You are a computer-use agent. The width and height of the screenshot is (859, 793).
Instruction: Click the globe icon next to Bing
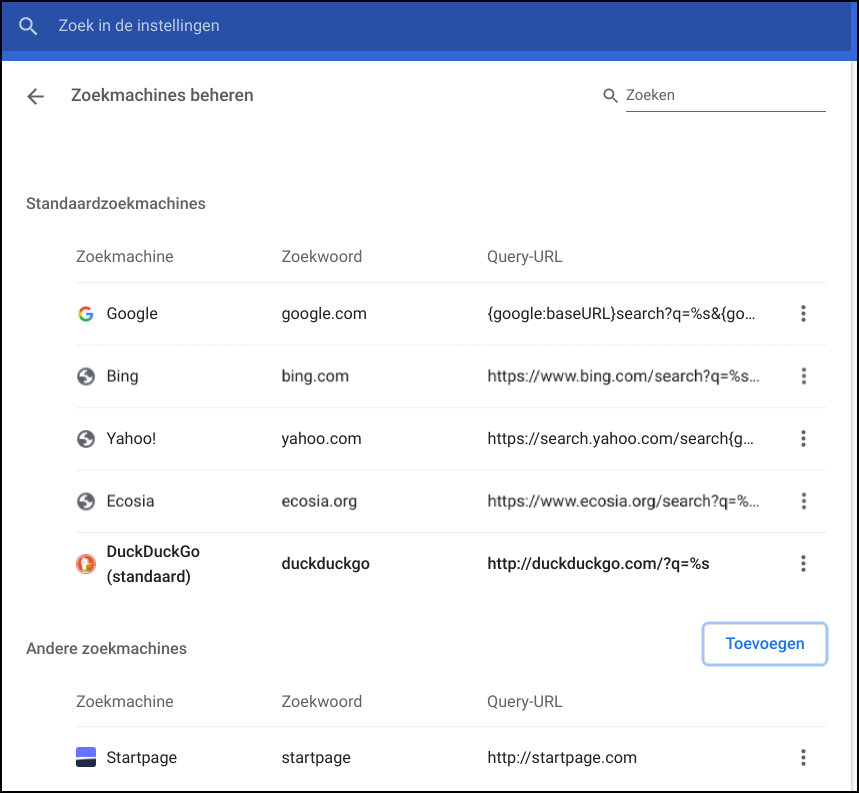tap(85, 376)
